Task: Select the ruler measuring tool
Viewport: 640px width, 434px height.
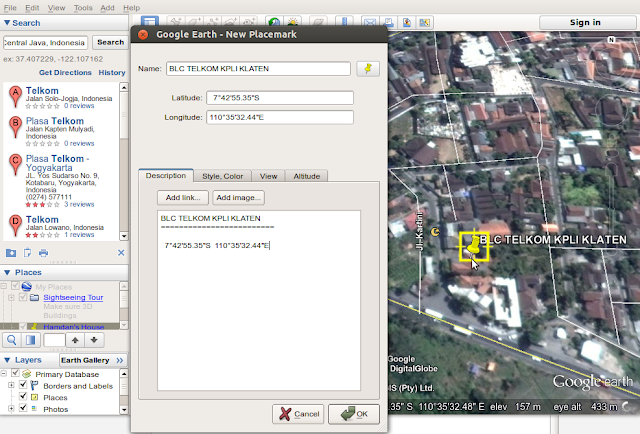Action: coord(344,22)
